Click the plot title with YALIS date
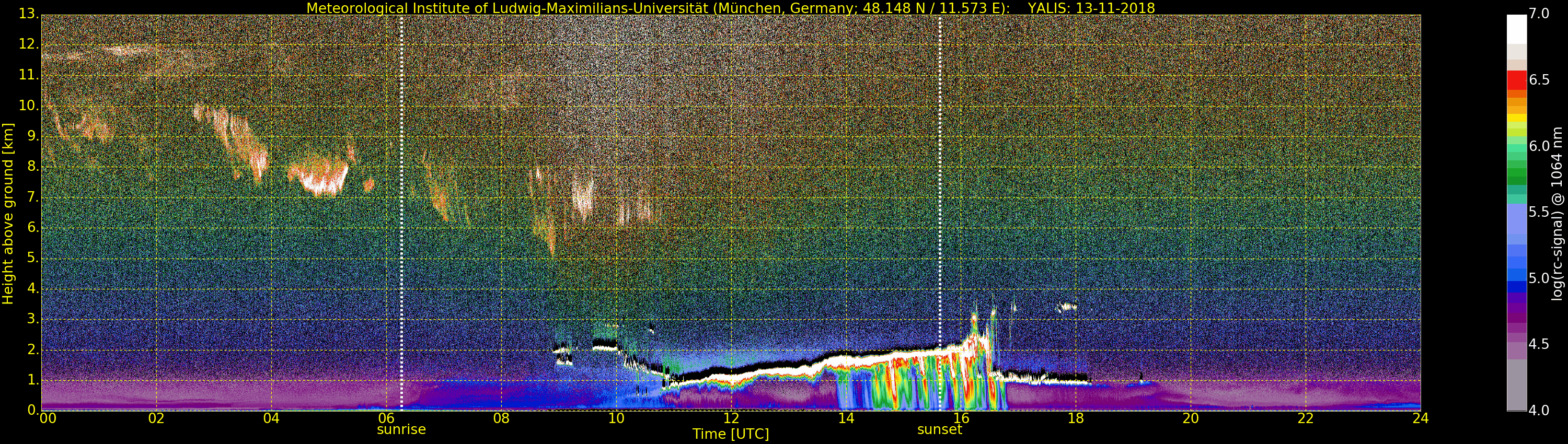The width and height of the screenshot is (1568, 444). point(731,8)
